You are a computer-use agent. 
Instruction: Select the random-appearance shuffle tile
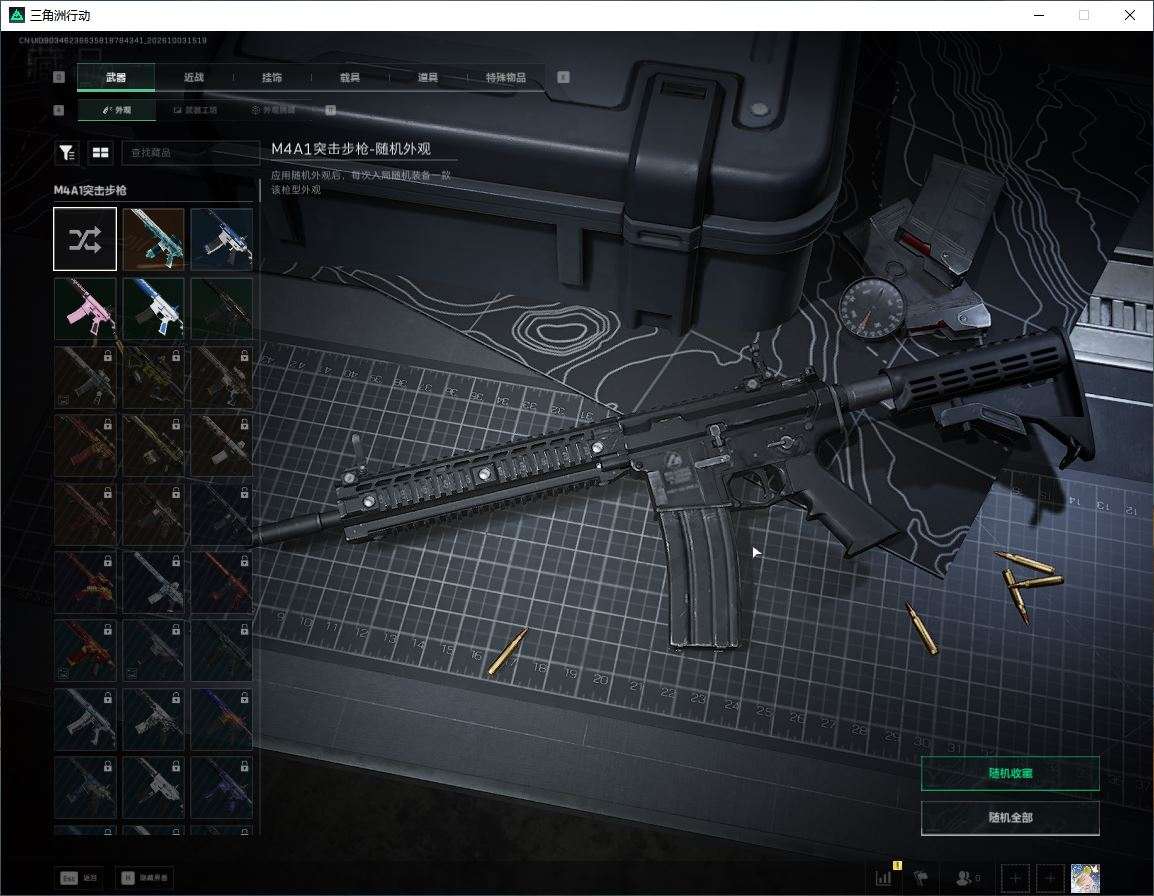(85, 239)
